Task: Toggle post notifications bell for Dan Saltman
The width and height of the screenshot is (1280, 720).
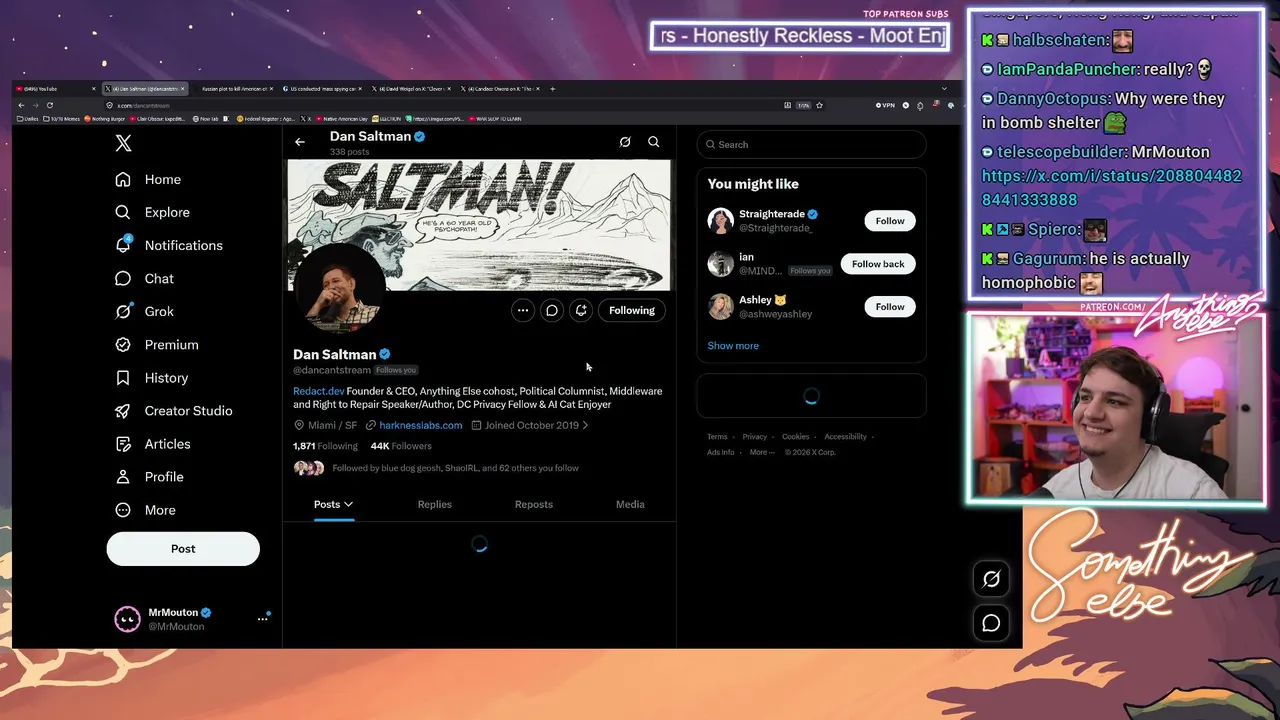Action: [581, 310]
